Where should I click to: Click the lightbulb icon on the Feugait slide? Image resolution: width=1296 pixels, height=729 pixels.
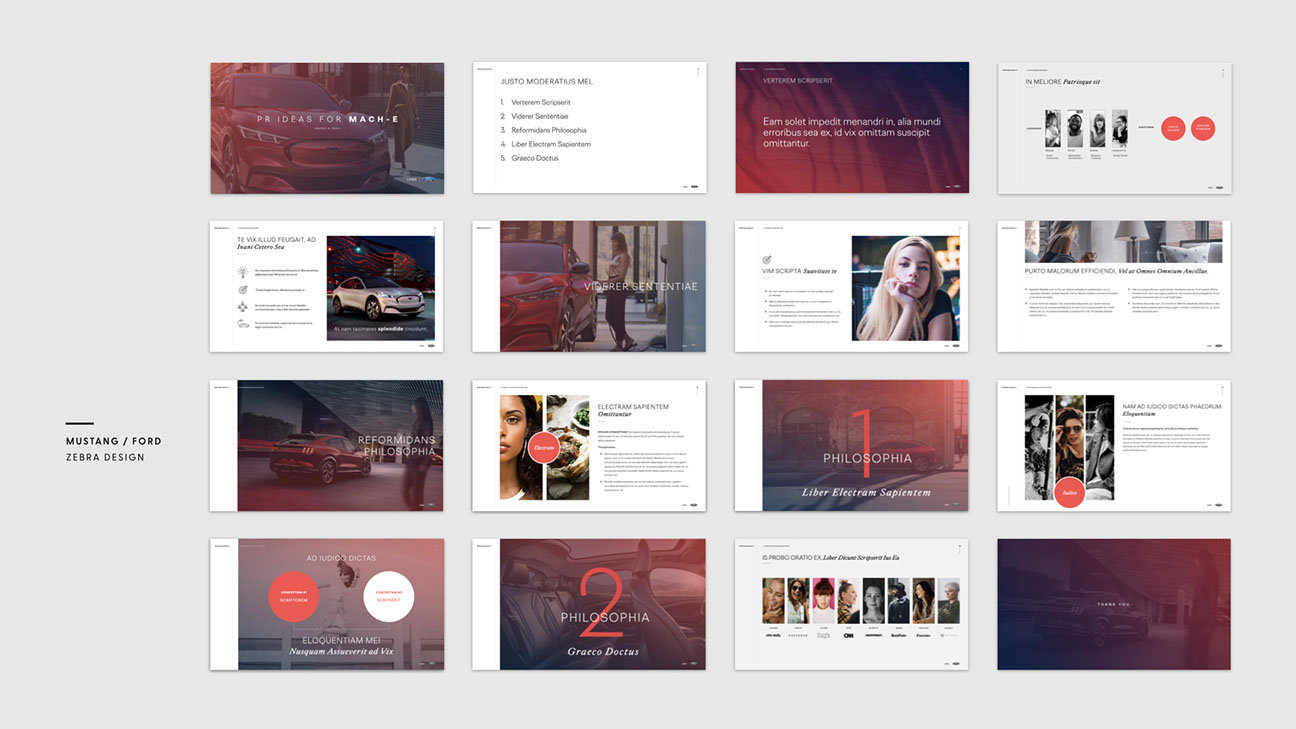click(x=243, y=272)
